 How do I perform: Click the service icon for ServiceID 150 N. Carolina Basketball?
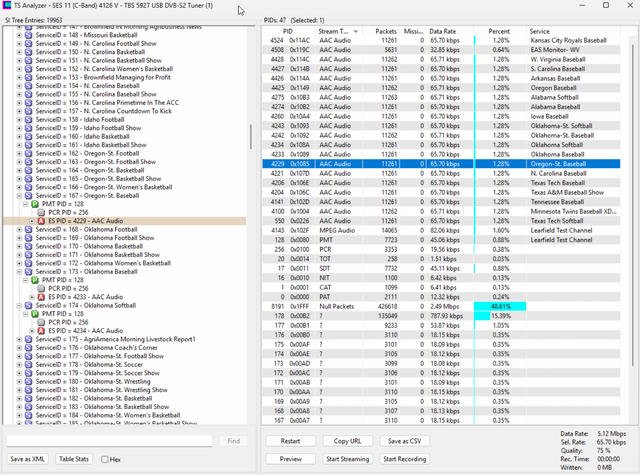[x=29, y=52]
